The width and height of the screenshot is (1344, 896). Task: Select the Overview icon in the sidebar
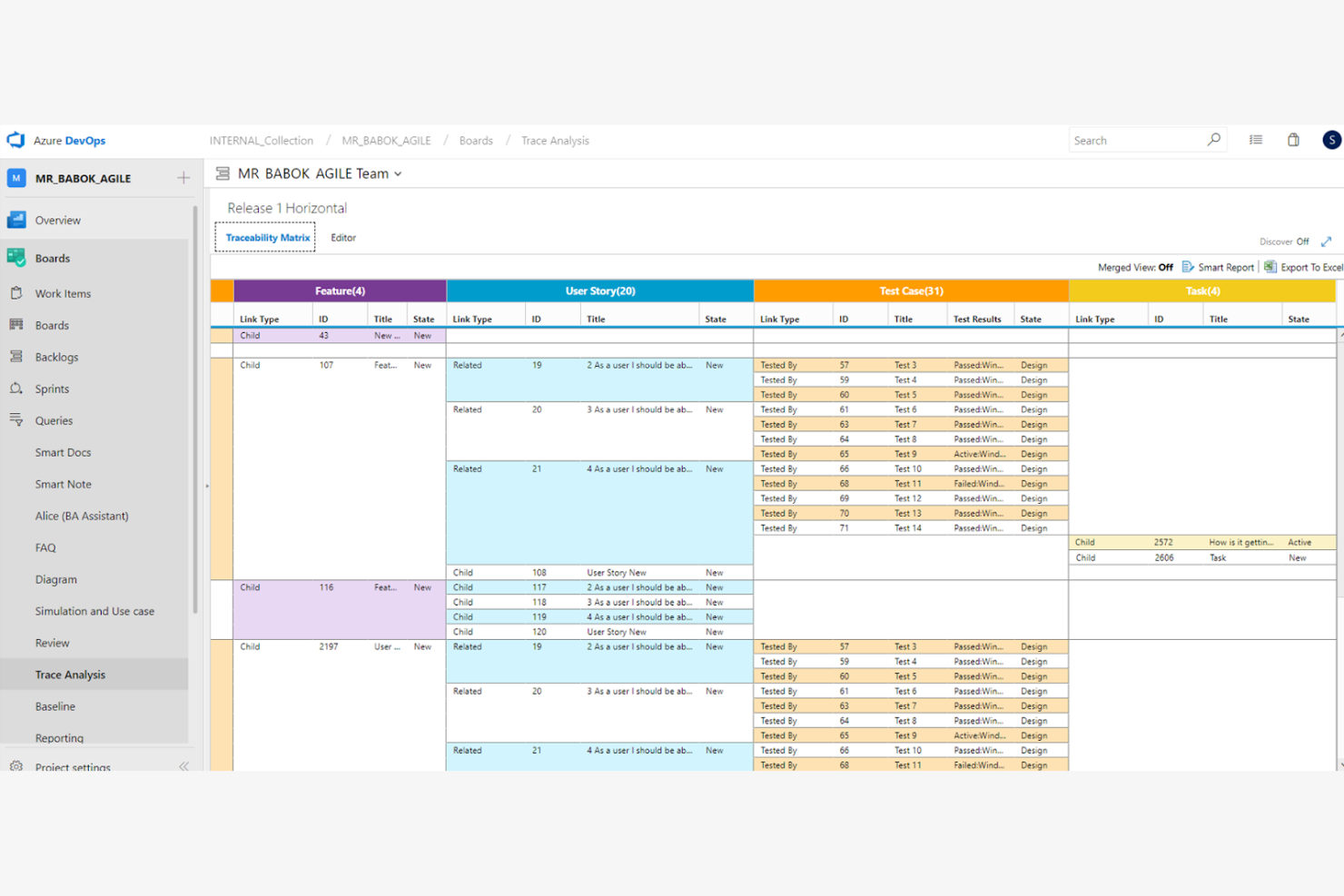click(x=16, y=220)
